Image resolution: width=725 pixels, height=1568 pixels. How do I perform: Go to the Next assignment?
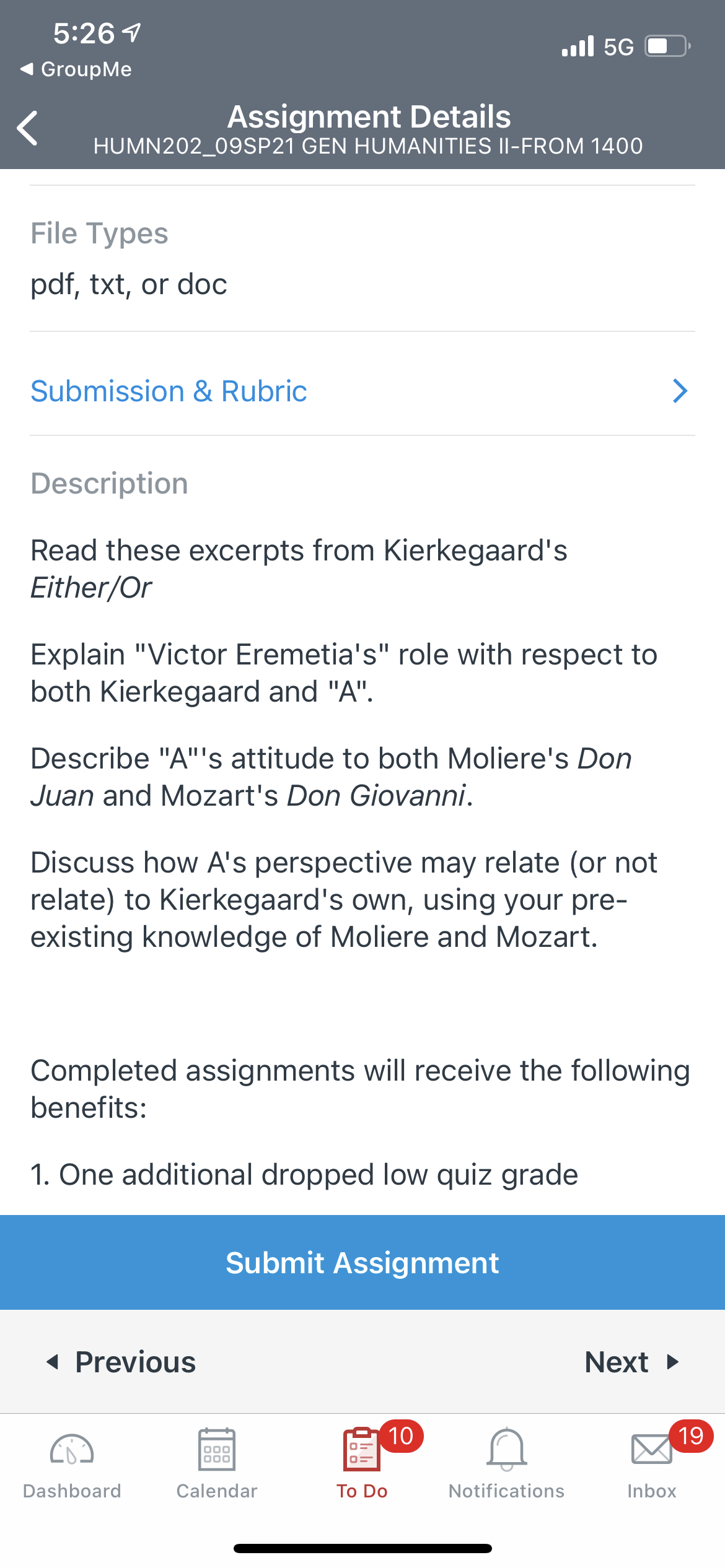[632, 1362]
